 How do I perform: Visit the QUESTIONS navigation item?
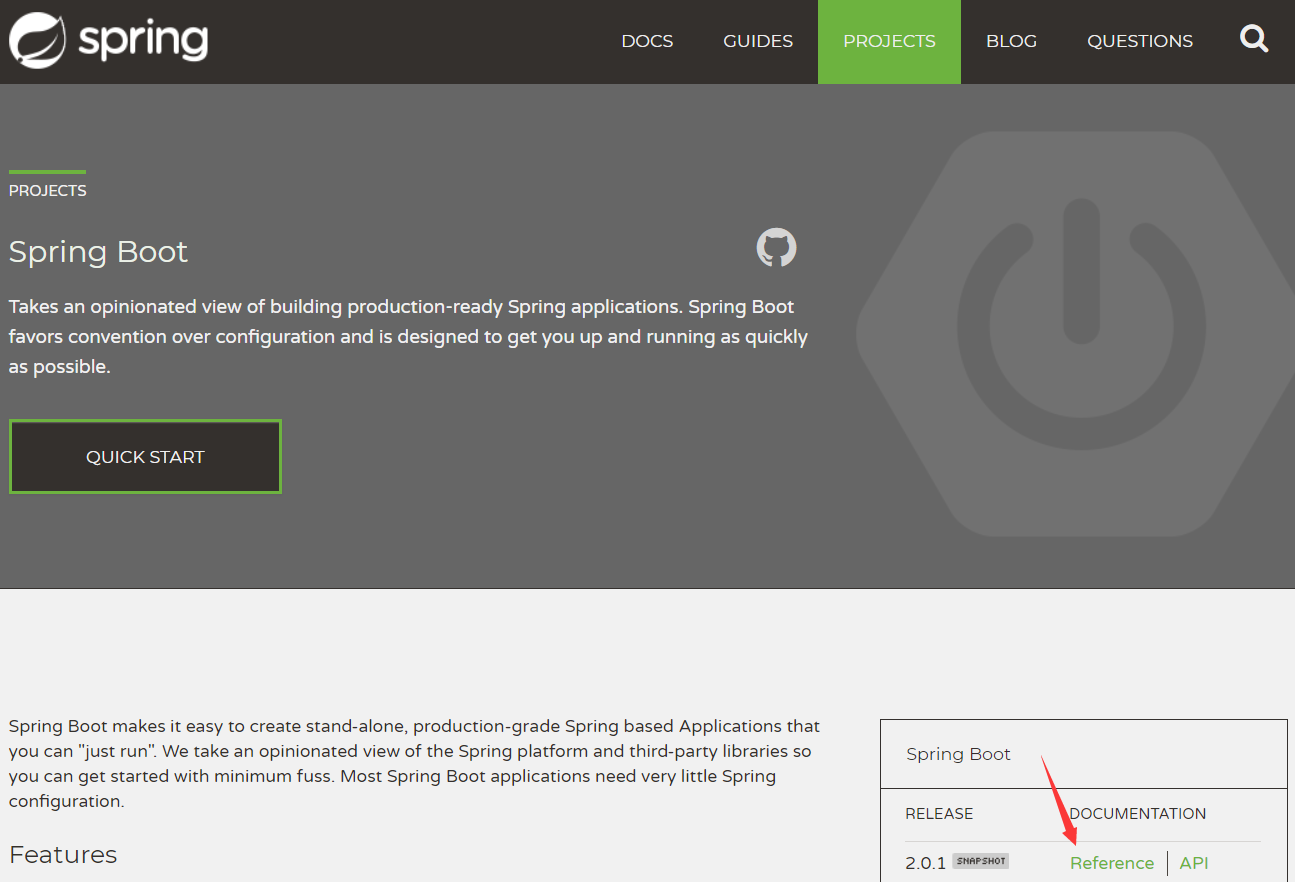[1140, 41]
